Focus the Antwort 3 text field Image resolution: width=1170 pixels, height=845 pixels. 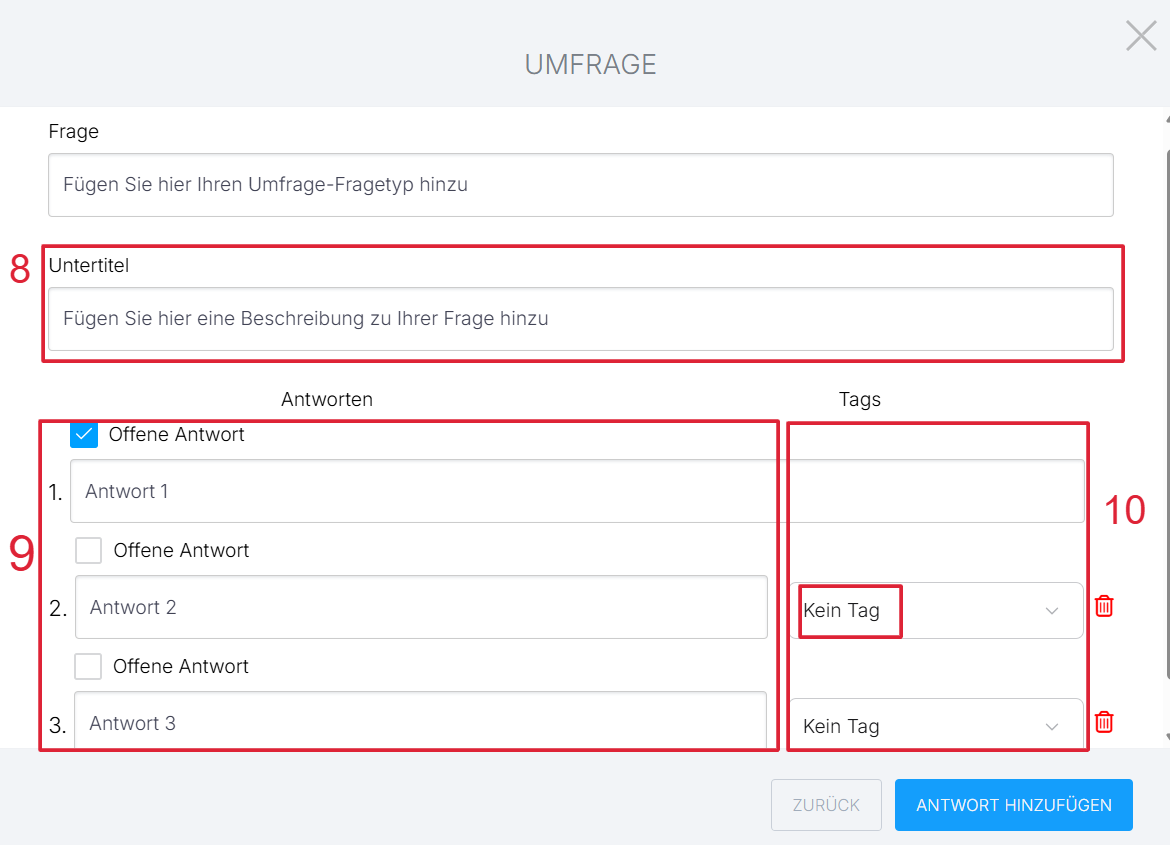420,723
